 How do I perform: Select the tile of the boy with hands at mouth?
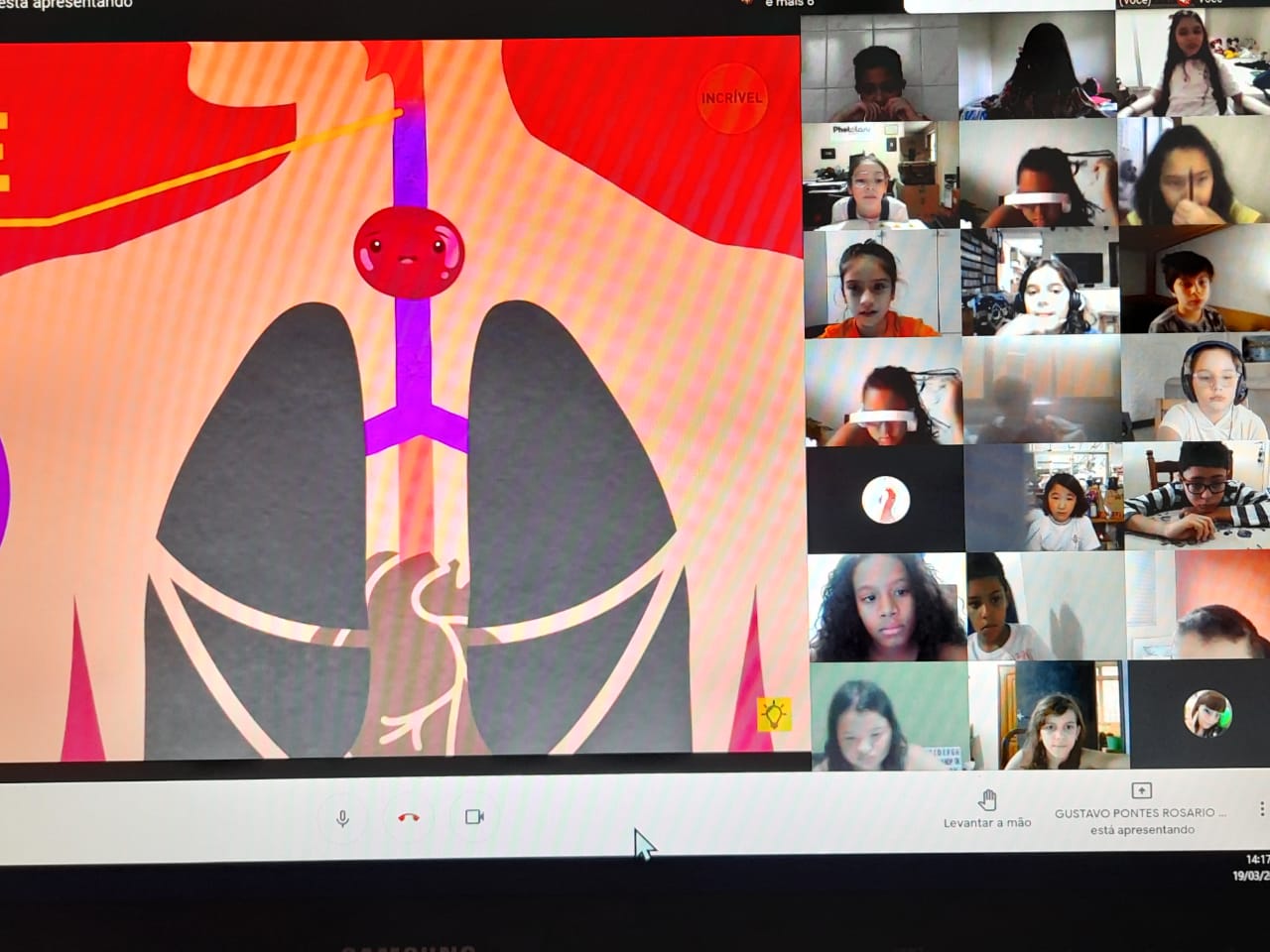pos(879,68)
